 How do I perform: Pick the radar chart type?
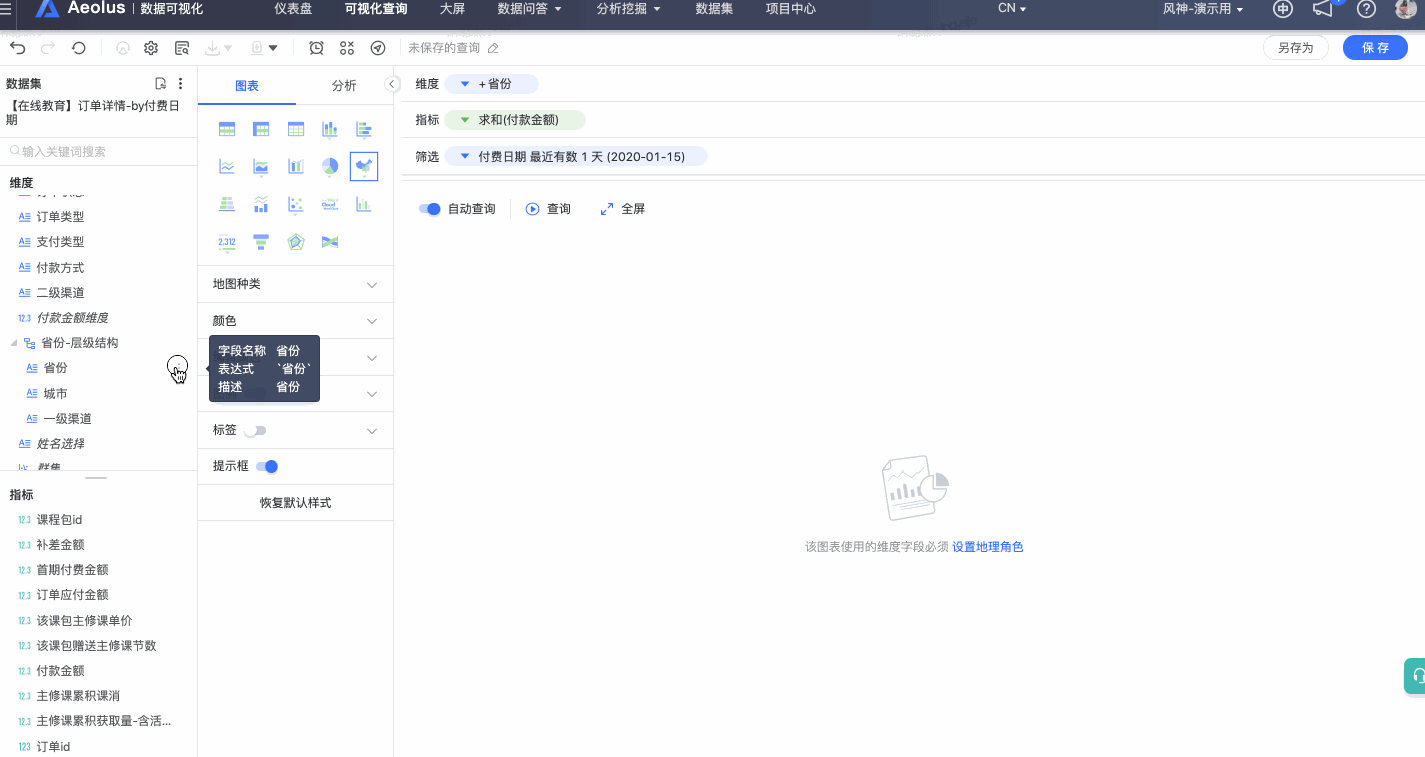coord(296,241)
